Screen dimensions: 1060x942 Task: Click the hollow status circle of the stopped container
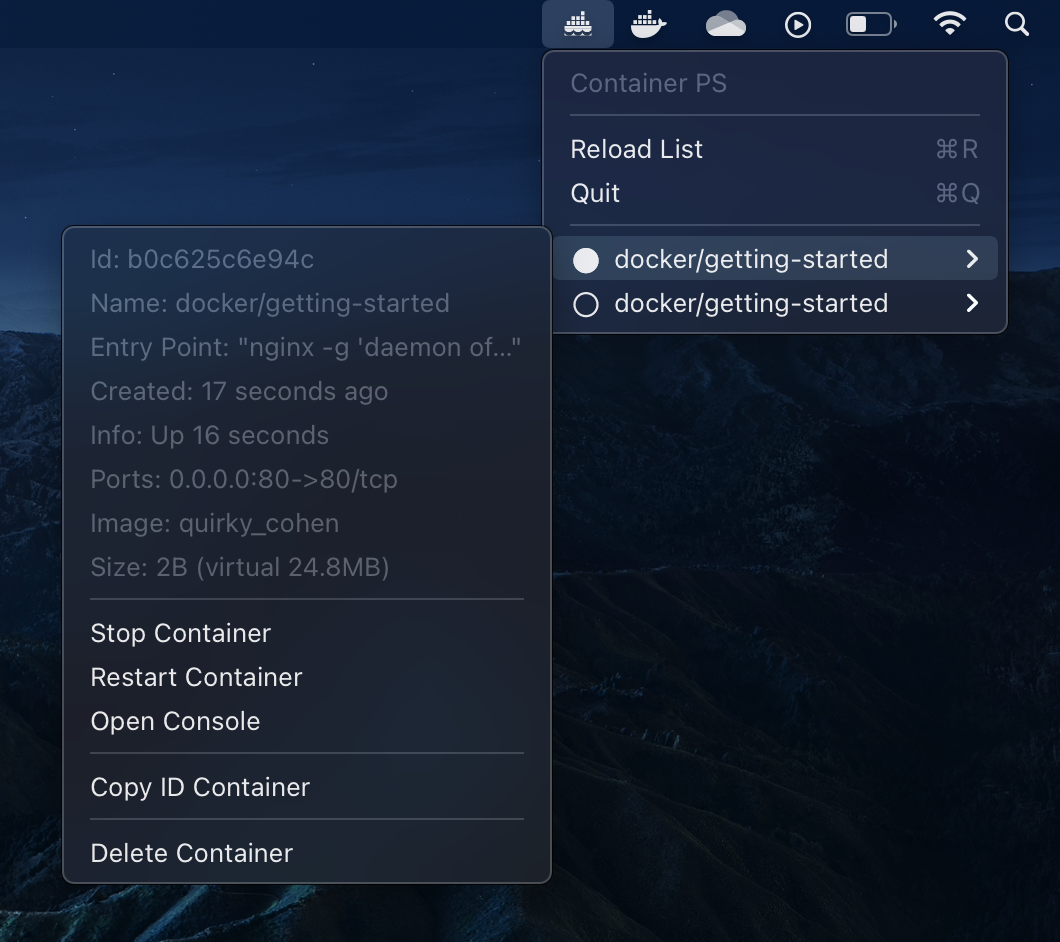click(585, 304)
